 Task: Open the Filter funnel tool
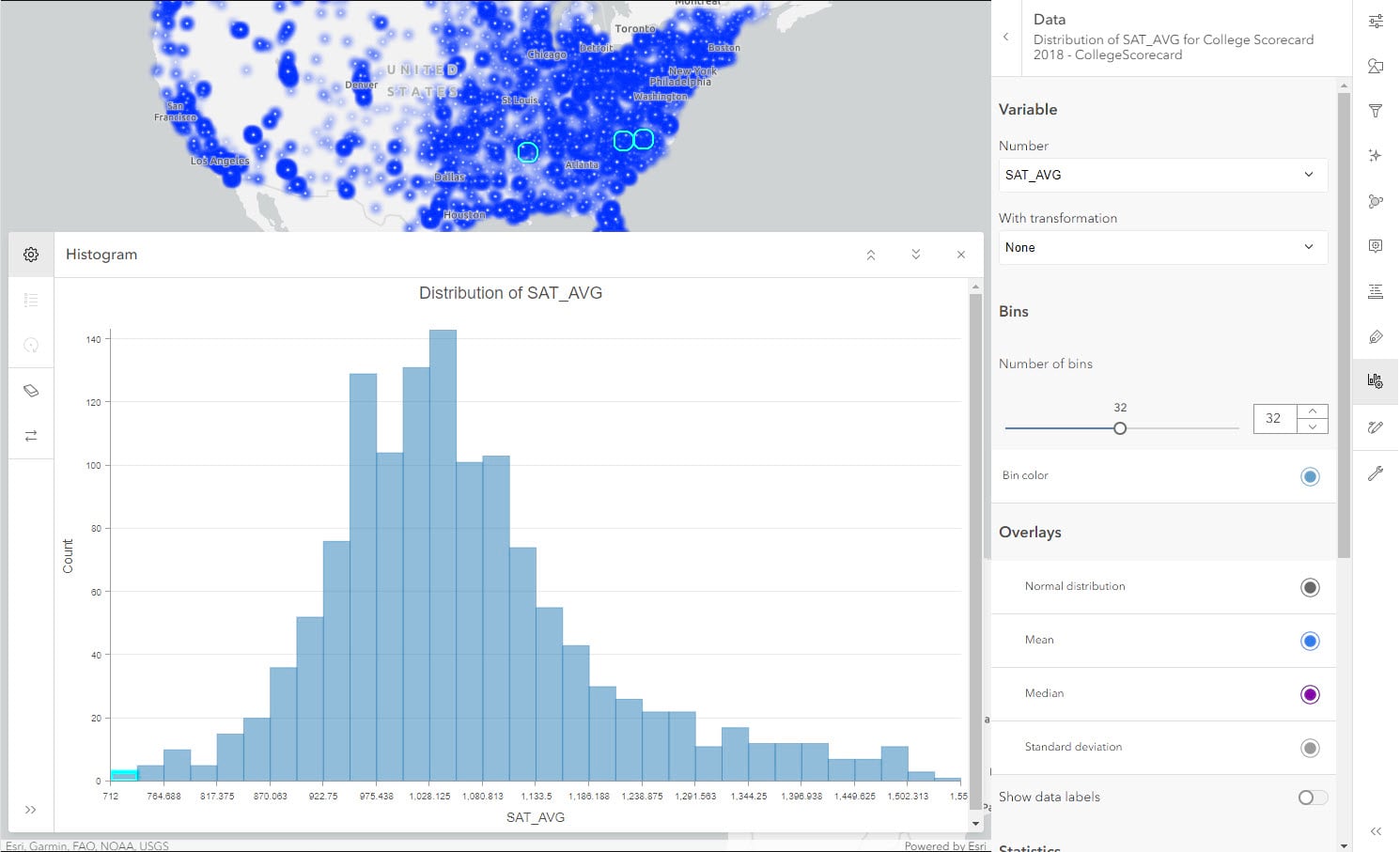point(1376,111)
